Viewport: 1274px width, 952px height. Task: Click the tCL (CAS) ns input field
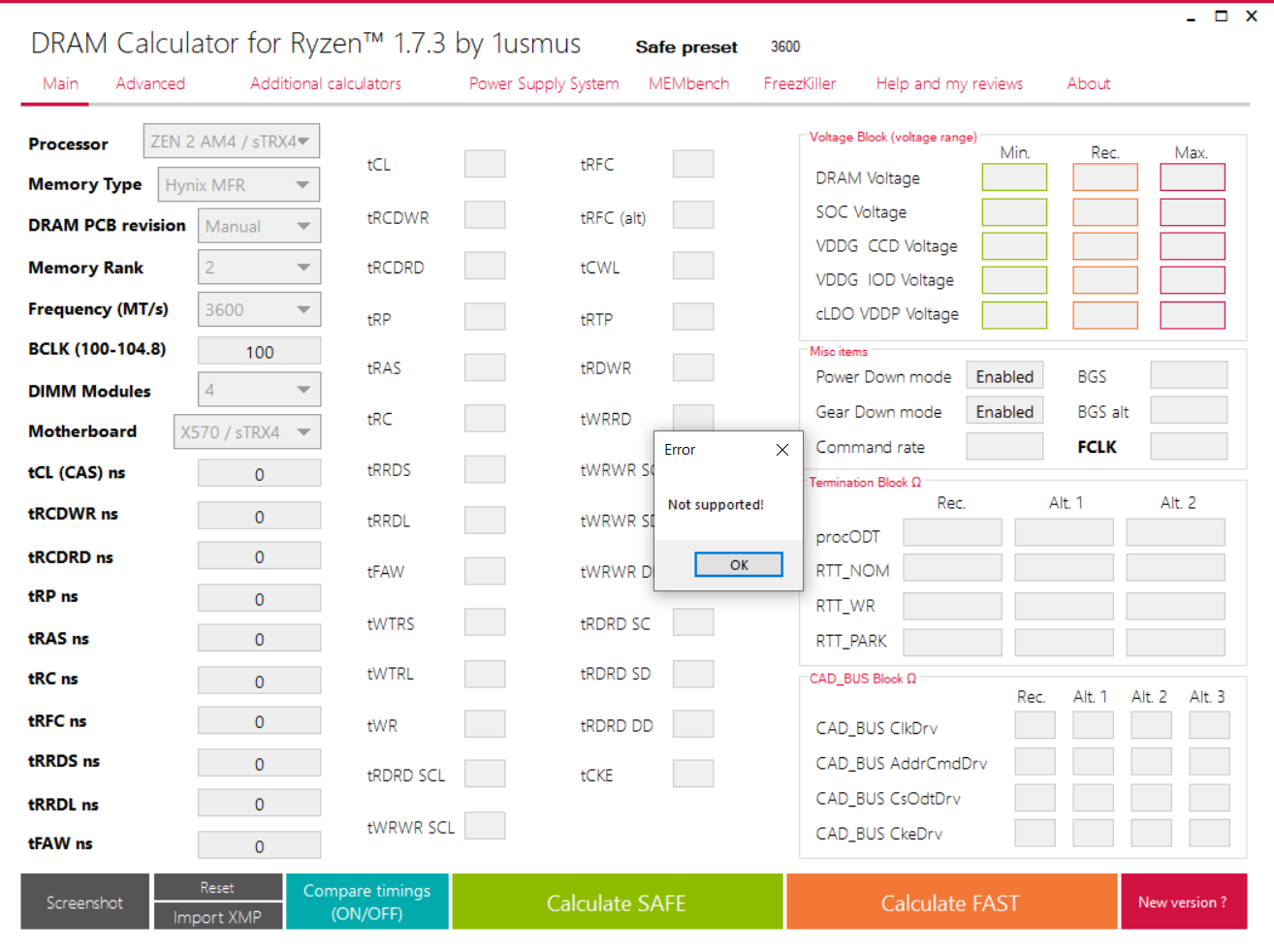(259, 473)
